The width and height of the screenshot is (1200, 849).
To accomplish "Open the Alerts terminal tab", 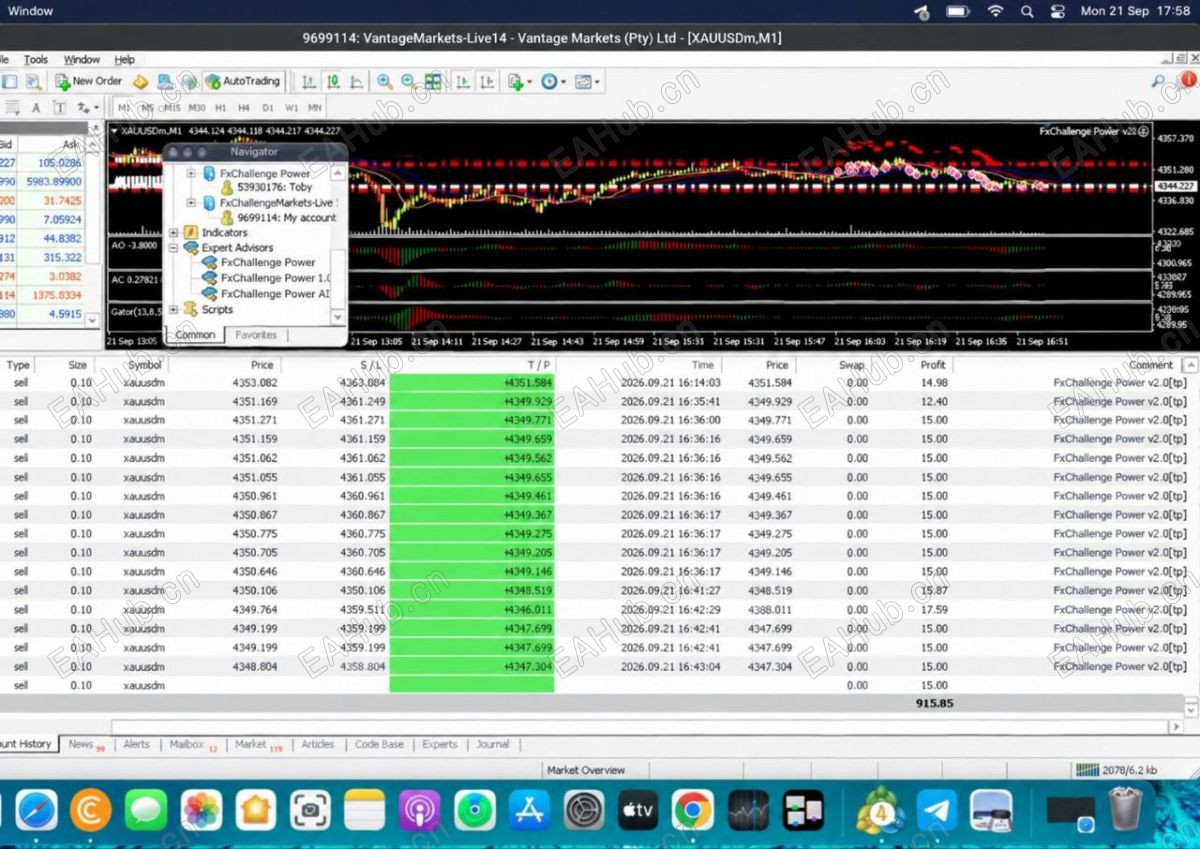I will click(x=137, y=744).
